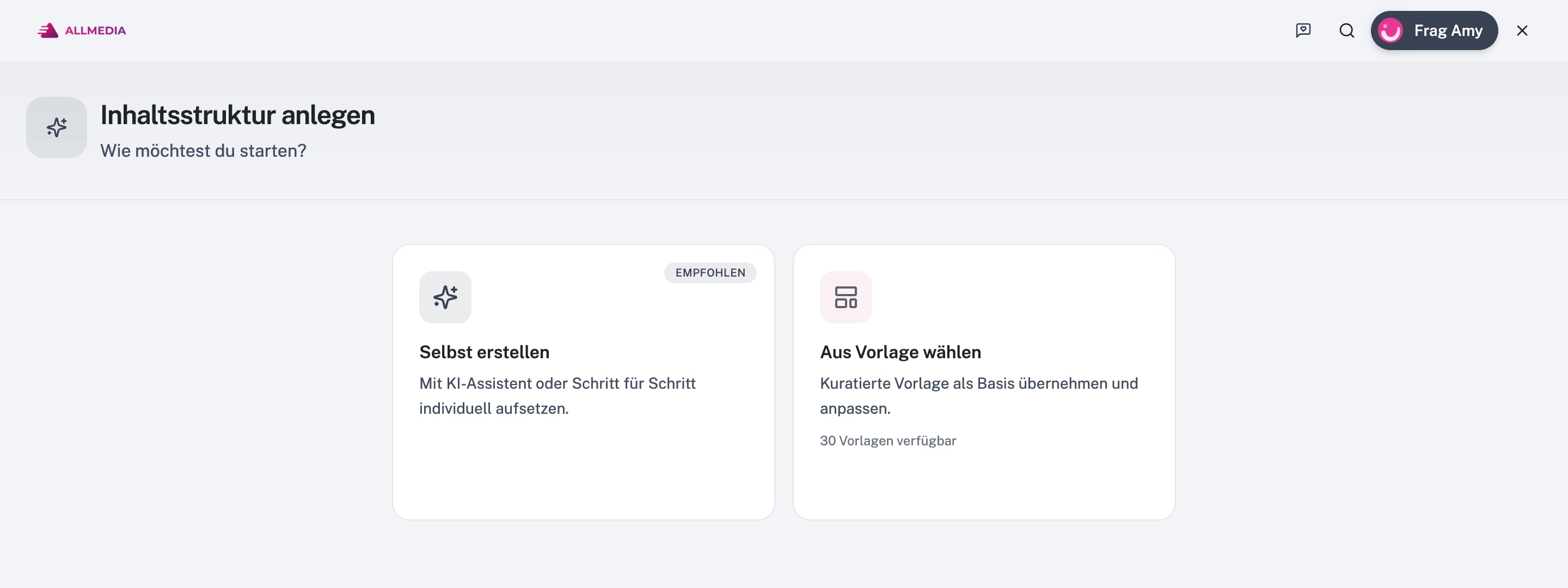Click the EMPFOHLEN badge
This screenshot has width=1568, height=588.
(x=710, y=273)
